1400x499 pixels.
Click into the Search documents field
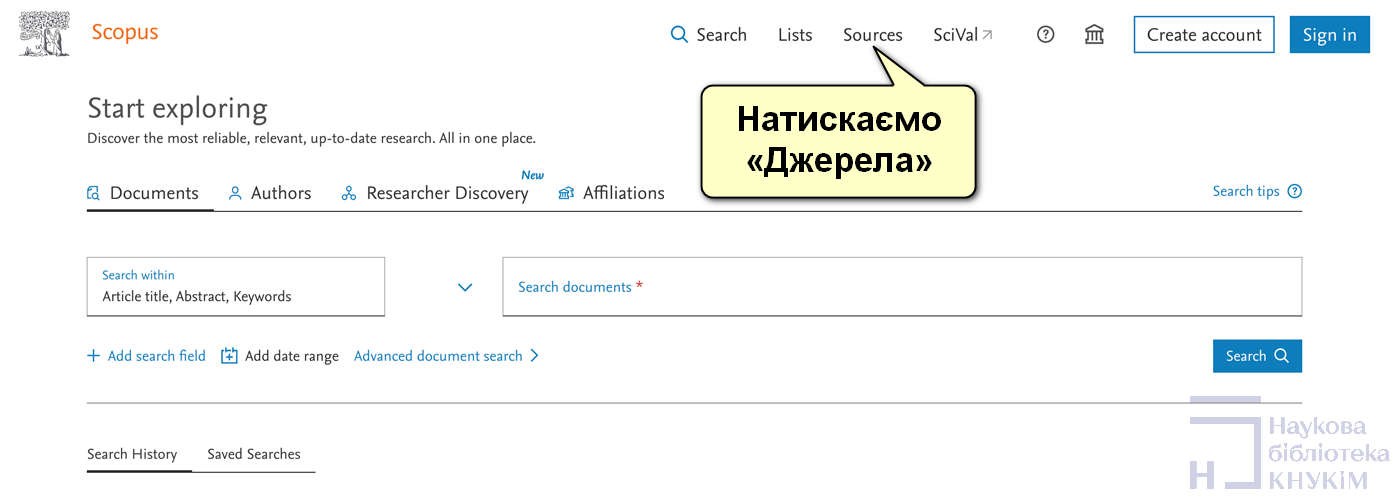coord(900,287)
